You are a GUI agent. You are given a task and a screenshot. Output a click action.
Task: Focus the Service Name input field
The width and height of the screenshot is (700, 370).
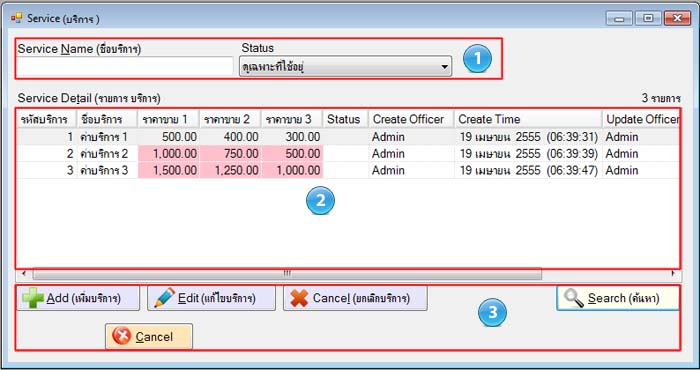click(x=125, y=67)
